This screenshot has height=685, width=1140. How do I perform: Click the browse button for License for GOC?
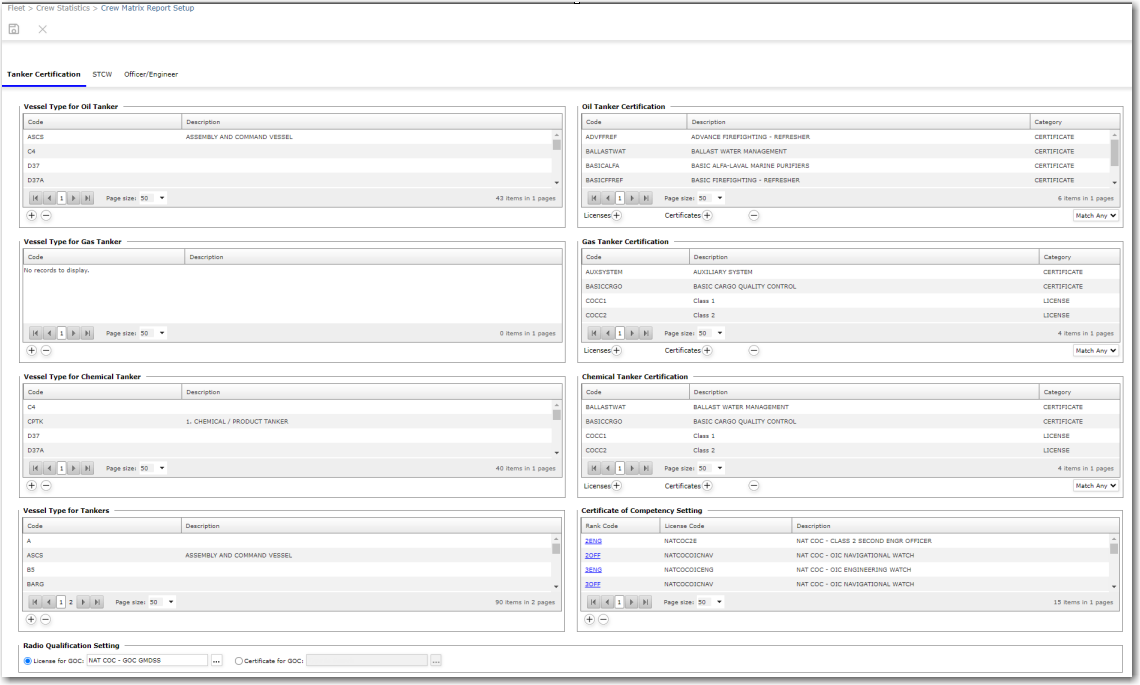click(x=216, y=661)
